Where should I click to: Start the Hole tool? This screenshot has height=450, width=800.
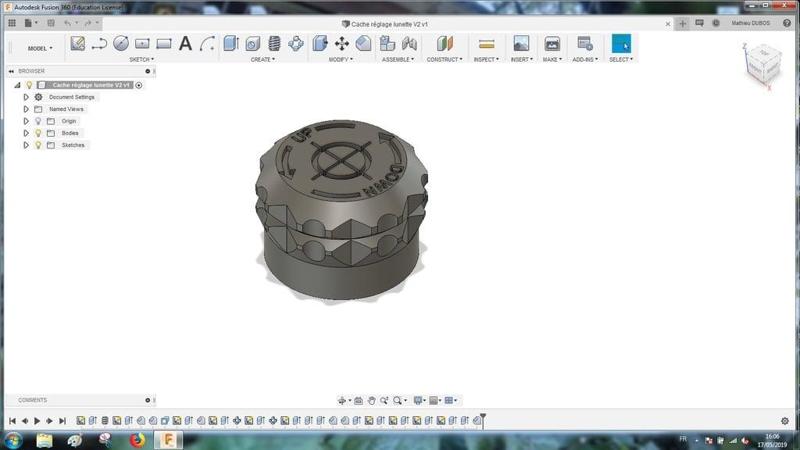pos(253,44)
